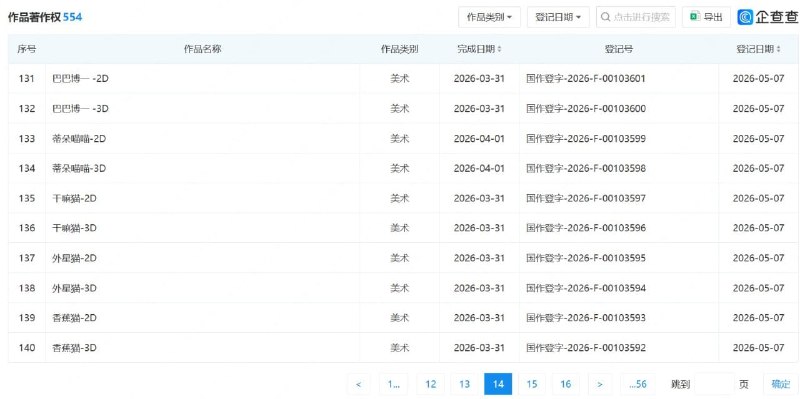Image resolution: width=800 pixels, height=399 pixels.
Task: Click the 企查查 logo
Action: click(x=767, y=17)
